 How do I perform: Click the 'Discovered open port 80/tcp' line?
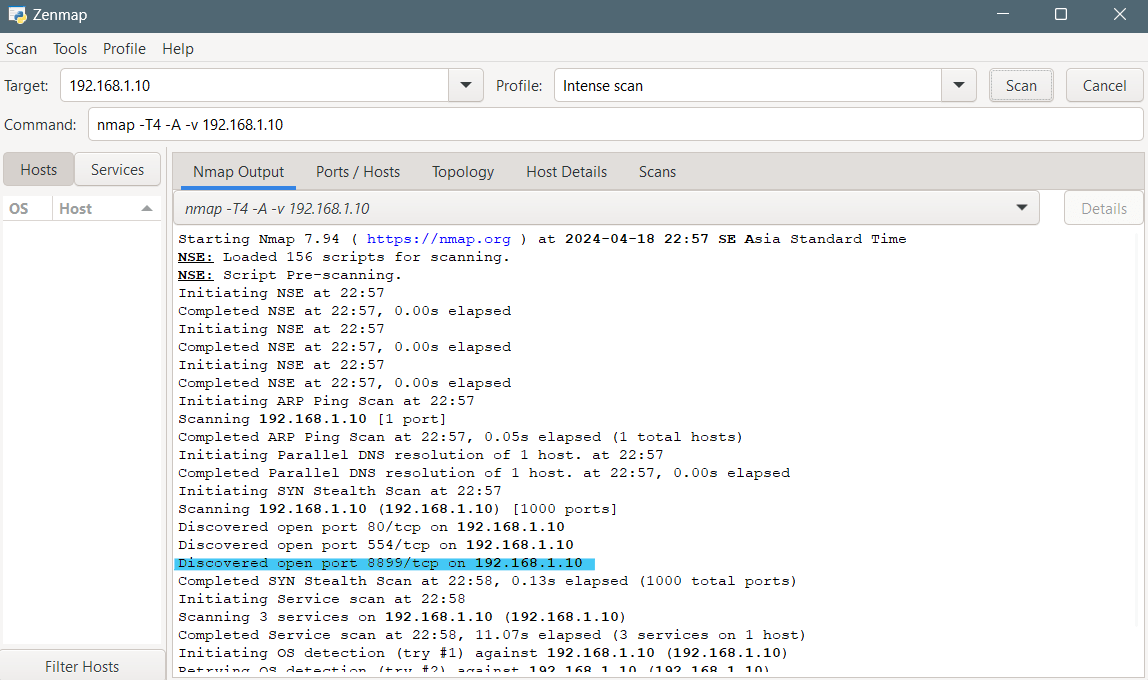371,527
